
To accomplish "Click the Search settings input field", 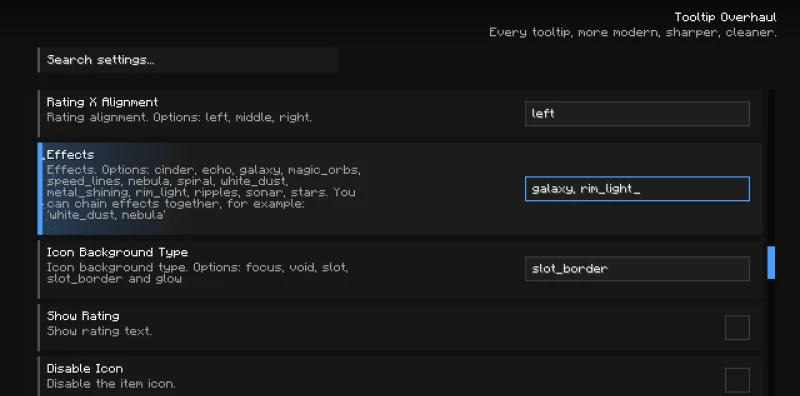I will [188, 60].
